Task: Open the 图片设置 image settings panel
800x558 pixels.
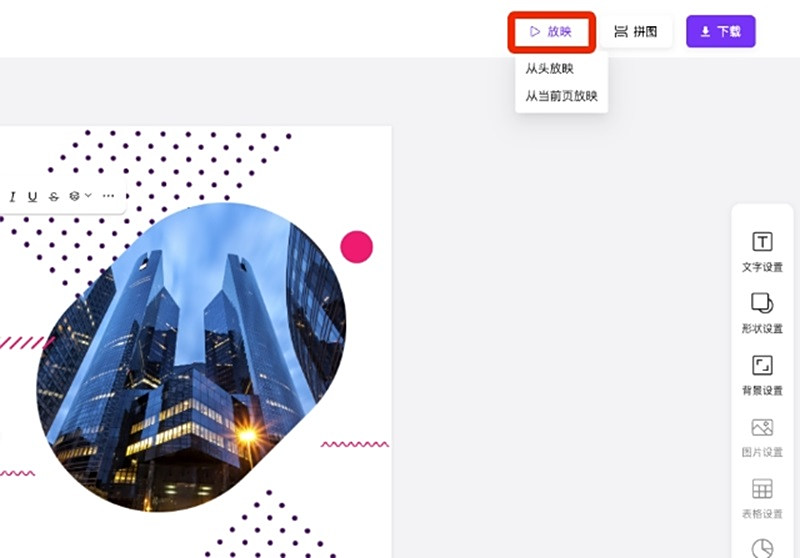Action: (x=762, y=437)
